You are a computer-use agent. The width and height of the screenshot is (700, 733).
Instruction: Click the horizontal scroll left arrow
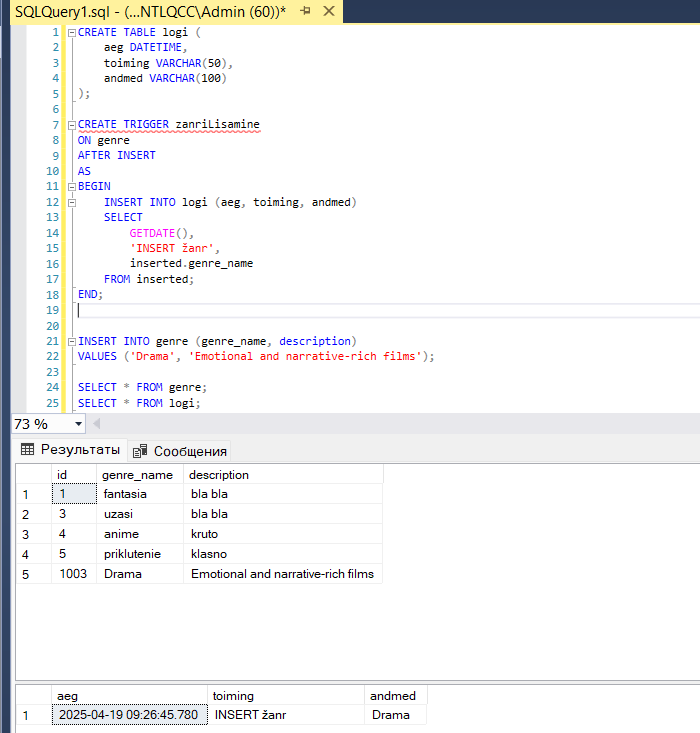97,424
